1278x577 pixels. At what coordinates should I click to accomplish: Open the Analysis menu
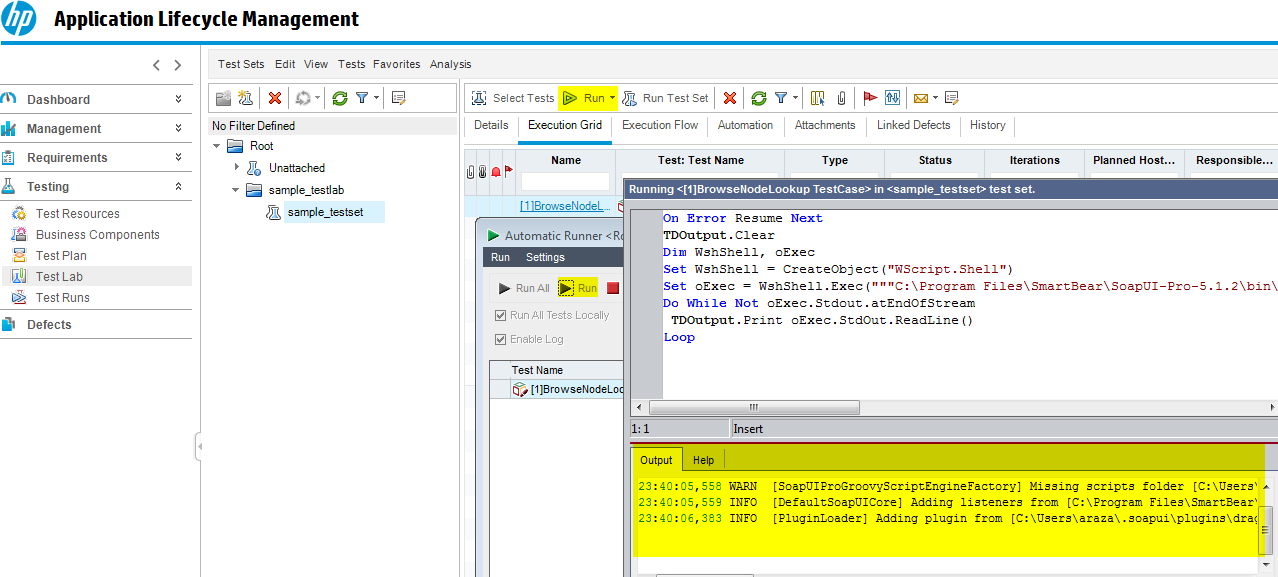coord(451,63)
